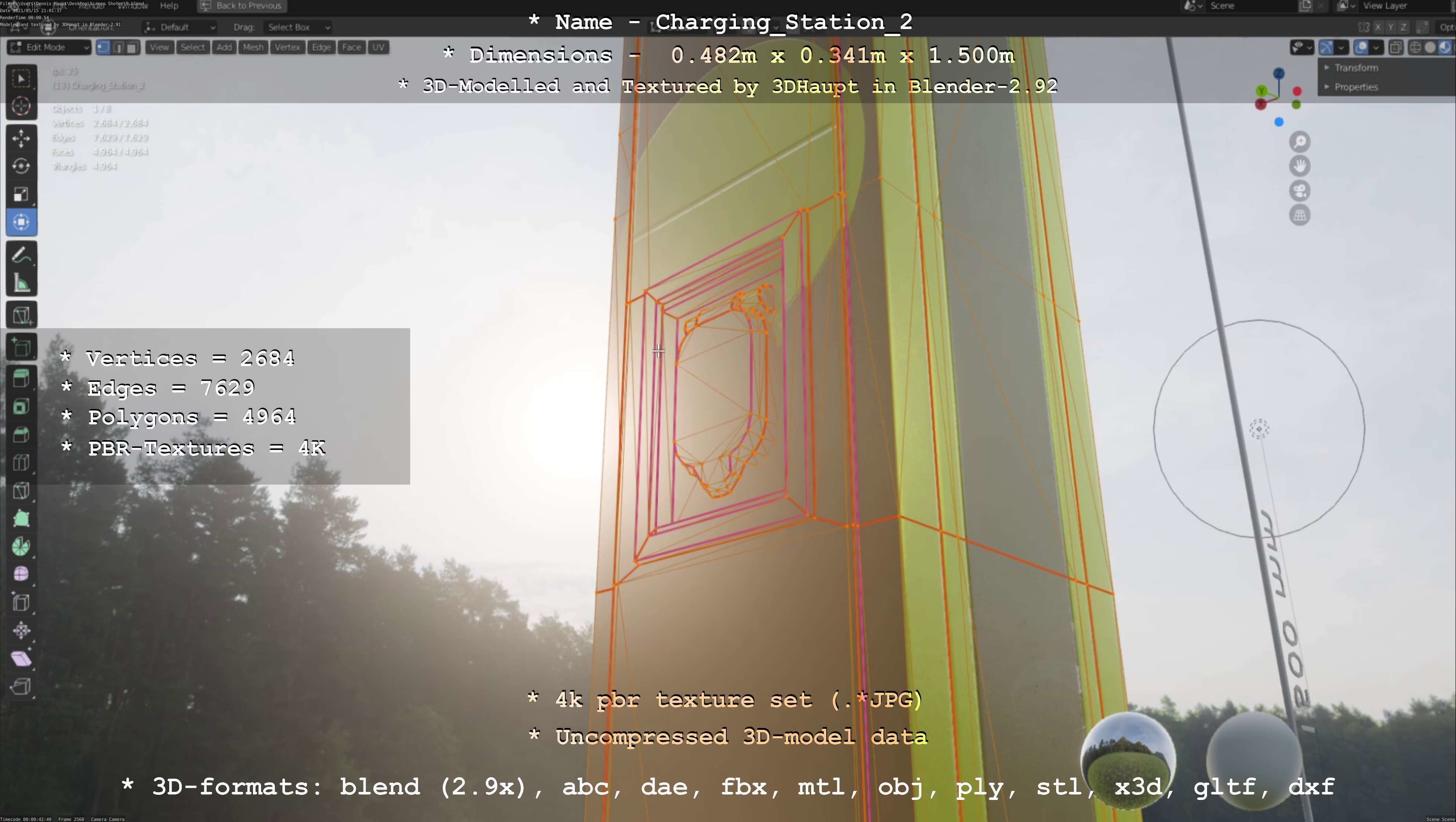Click the Back to Previous button
1456x822 pixels.
tap(242, 6)
